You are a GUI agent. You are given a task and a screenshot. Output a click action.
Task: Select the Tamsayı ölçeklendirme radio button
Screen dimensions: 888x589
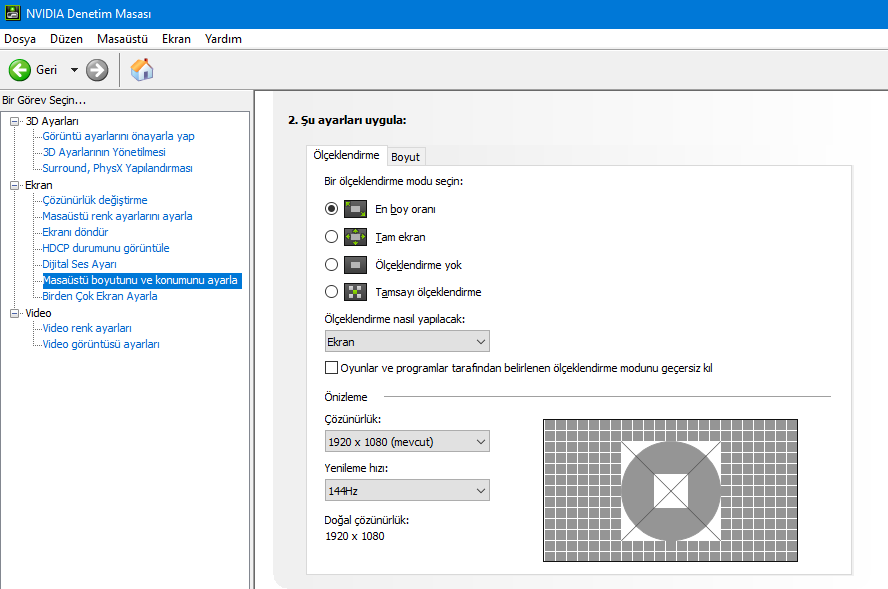tap(331, 292)
